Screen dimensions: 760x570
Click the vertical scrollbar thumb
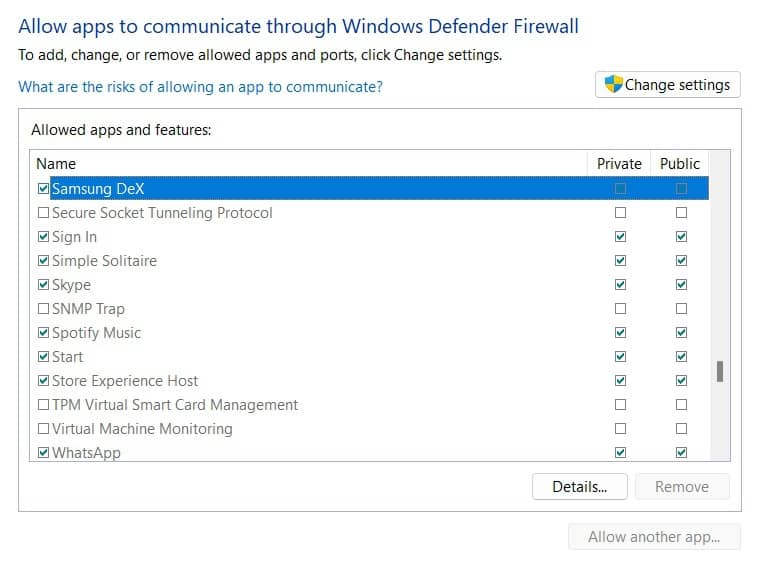[x=719, y=371]
